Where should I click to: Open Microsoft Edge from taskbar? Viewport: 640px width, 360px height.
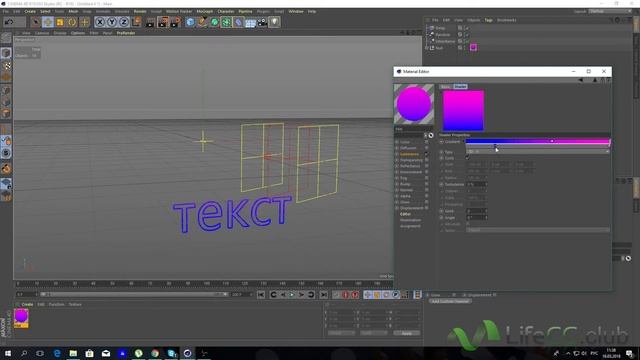(57, 353)
